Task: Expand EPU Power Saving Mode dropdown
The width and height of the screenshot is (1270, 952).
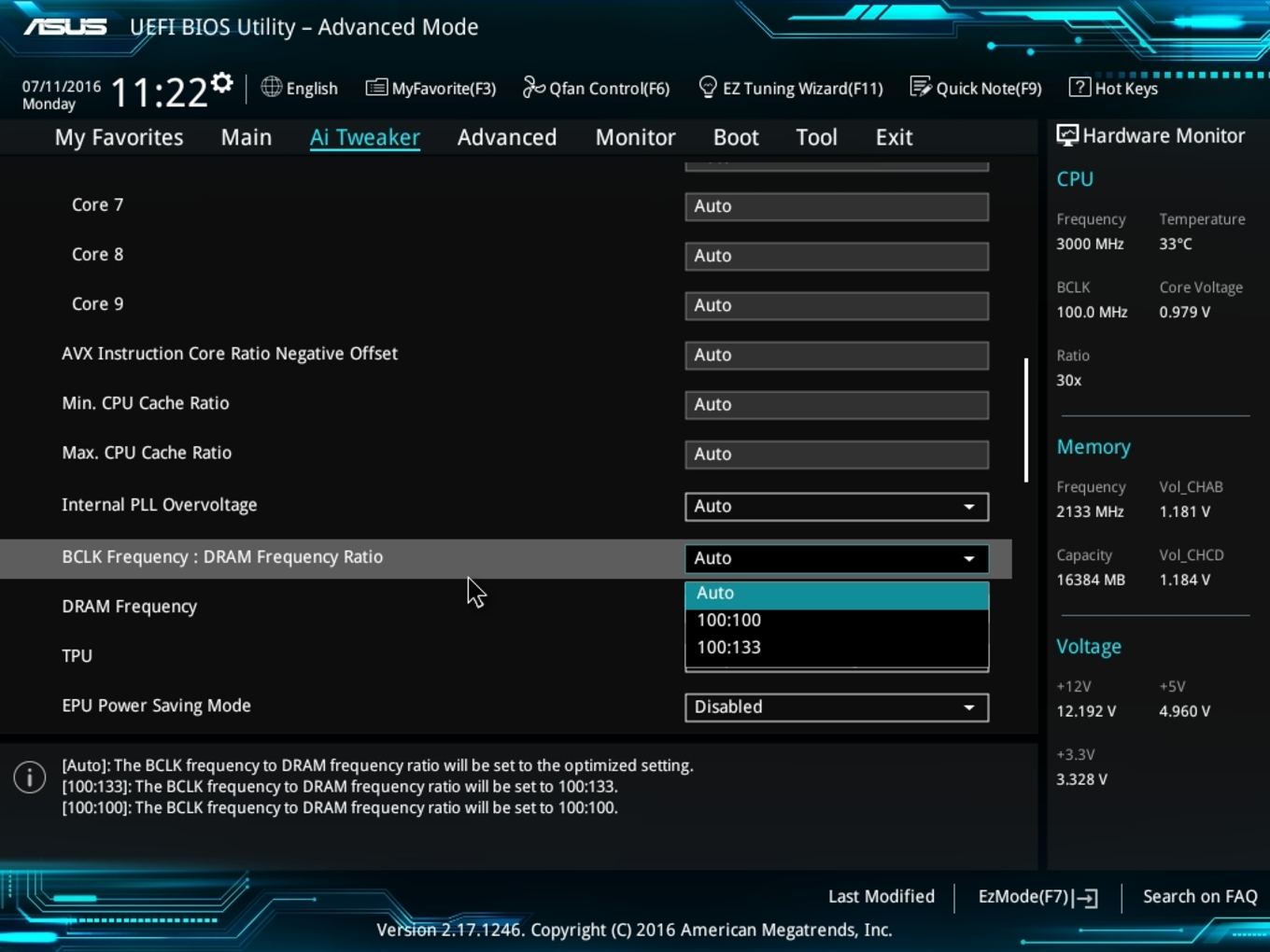Action: pyautogui.click(x=837, y=707)
